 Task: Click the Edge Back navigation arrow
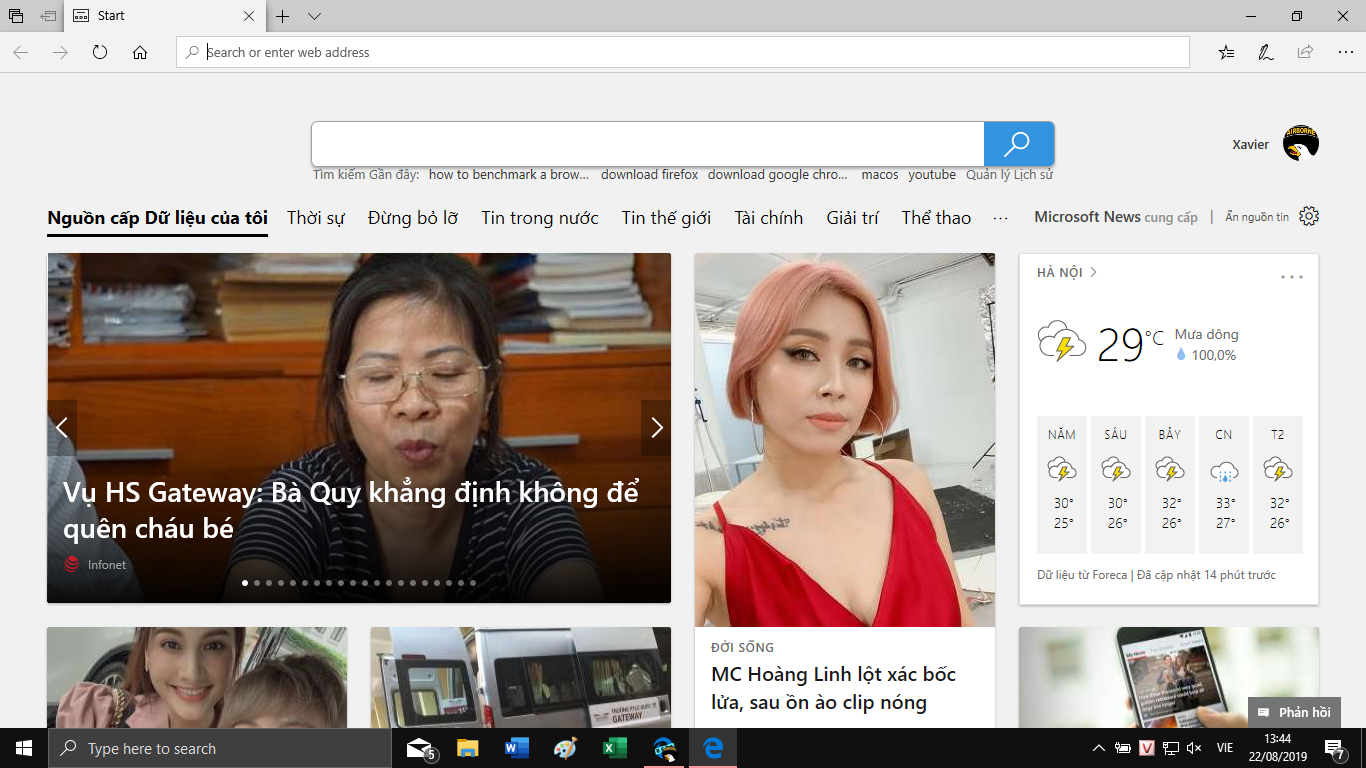point(20,52)
